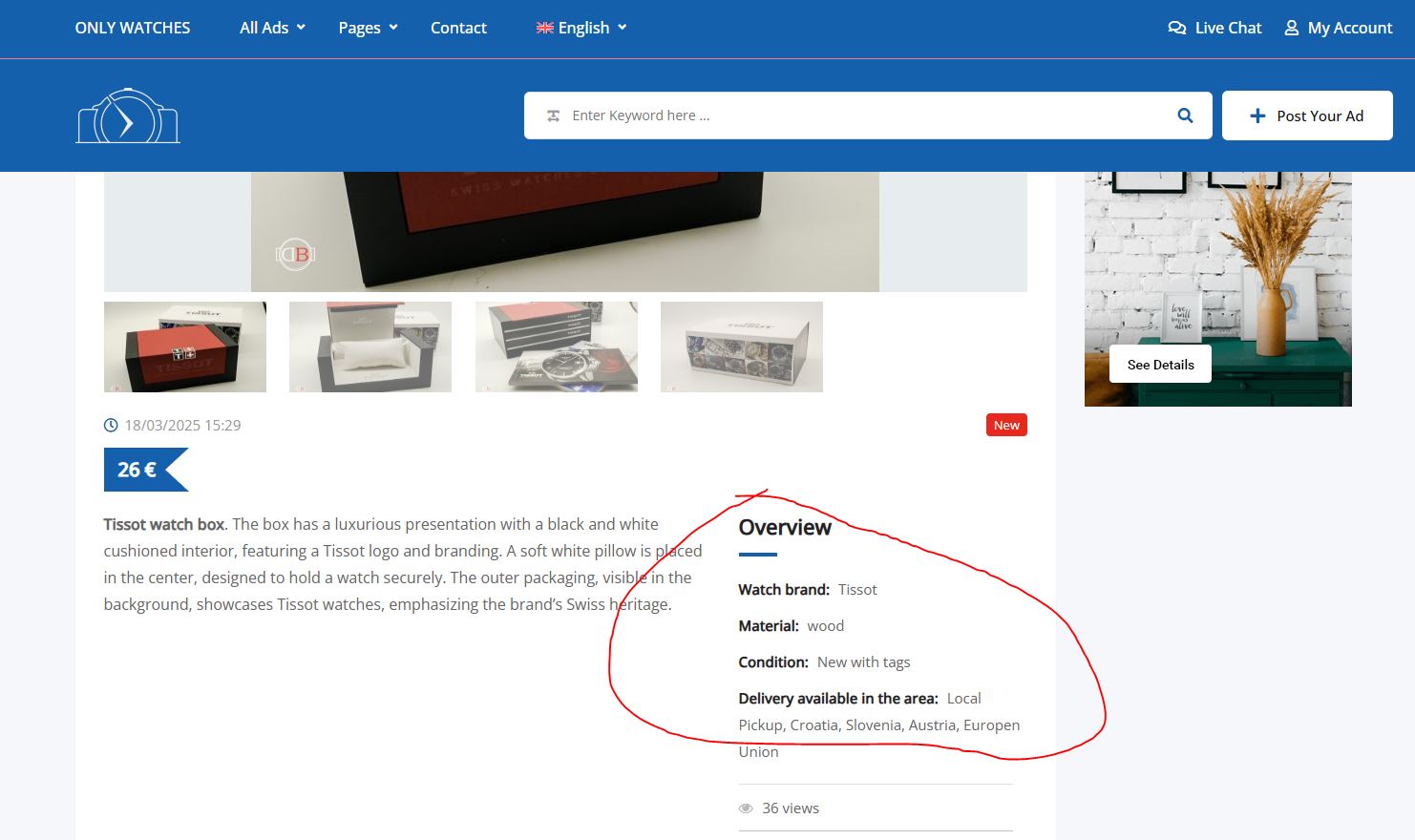Image resolution: width=1415 pixels, height=840 pixels.
Task: Select the red Tissot box thumbnail
Action: pos(185,346)
